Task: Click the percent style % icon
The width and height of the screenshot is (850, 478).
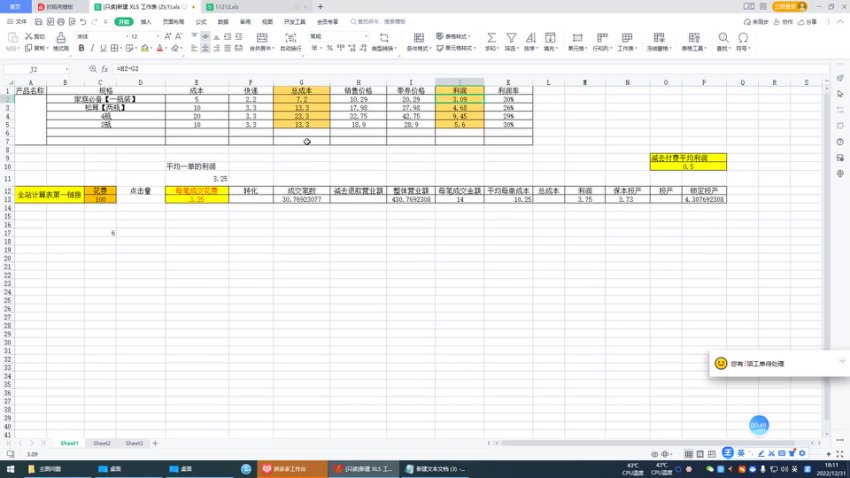Action: 329,48
